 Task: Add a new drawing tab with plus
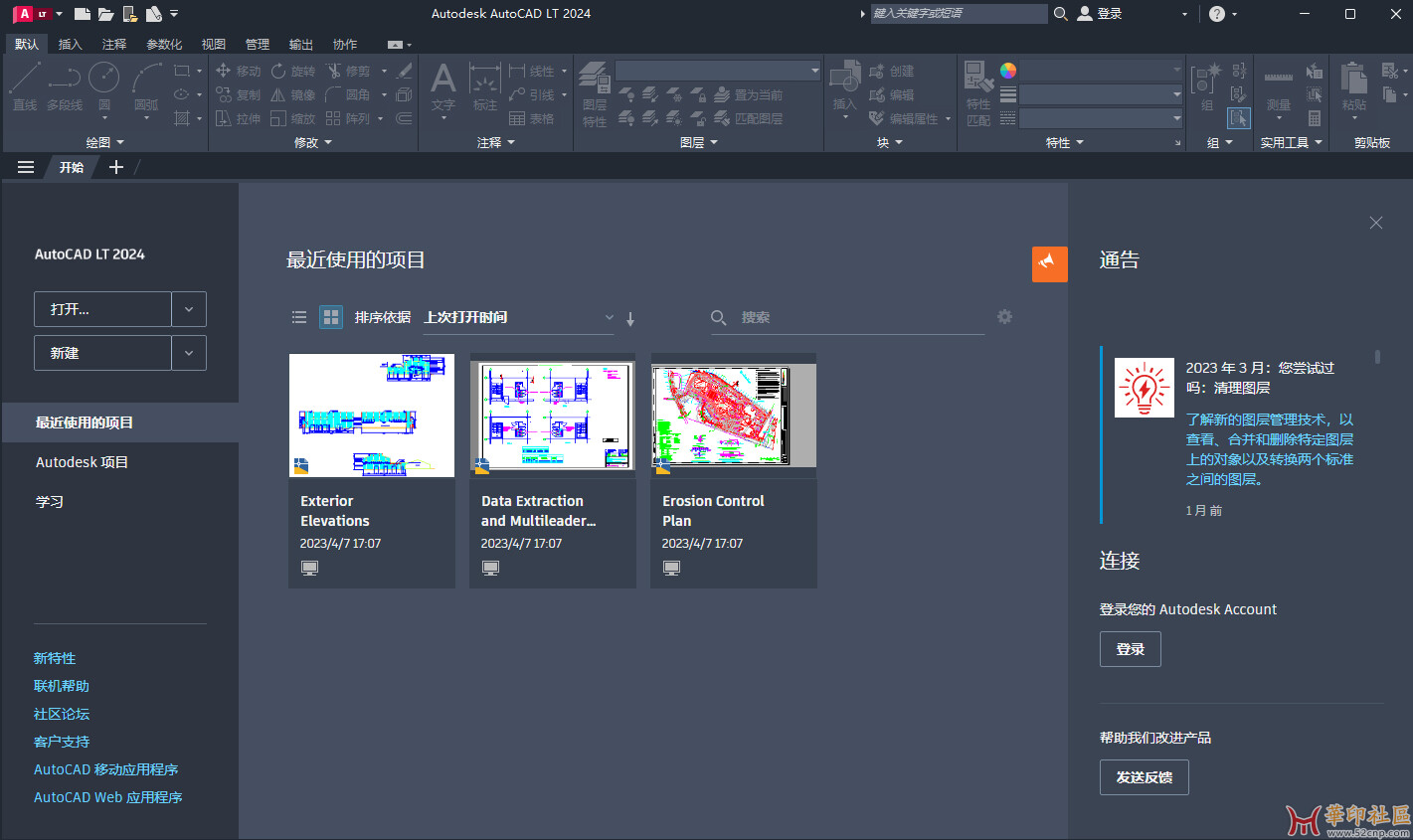[x=116, y=167]
